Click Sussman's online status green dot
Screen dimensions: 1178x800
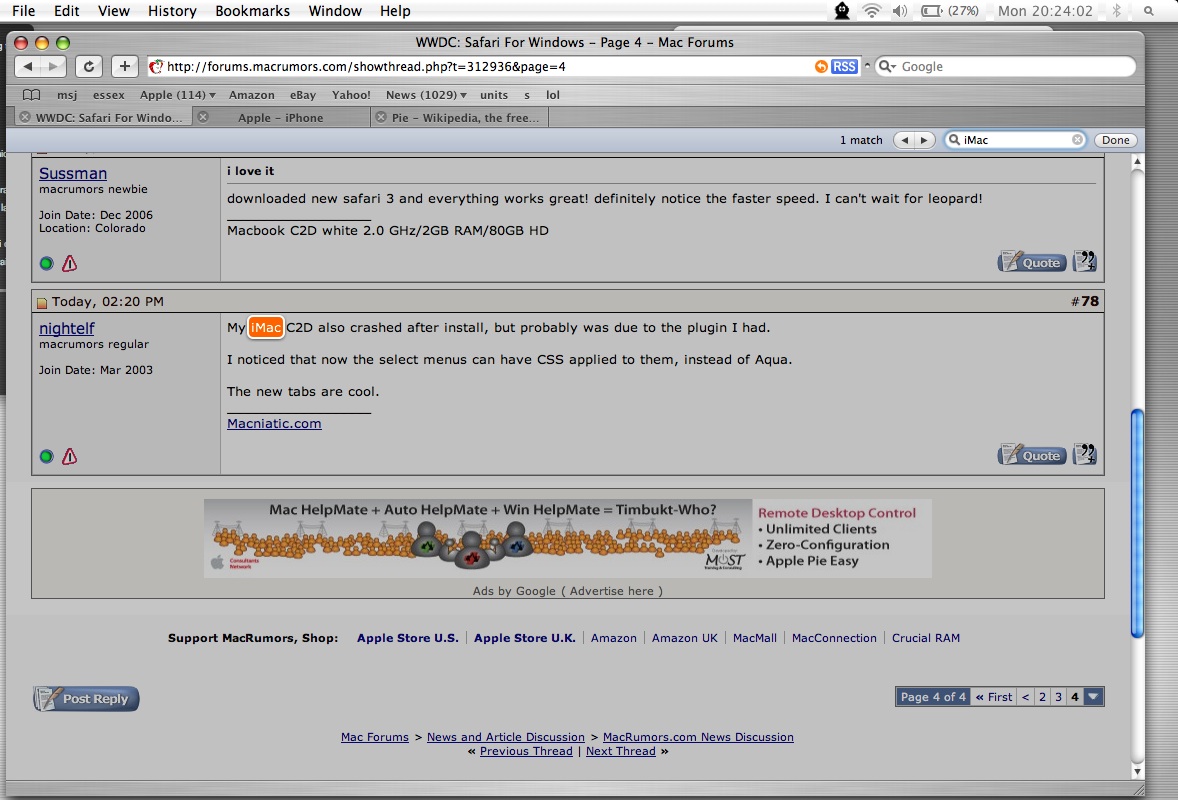pos(47,264)
